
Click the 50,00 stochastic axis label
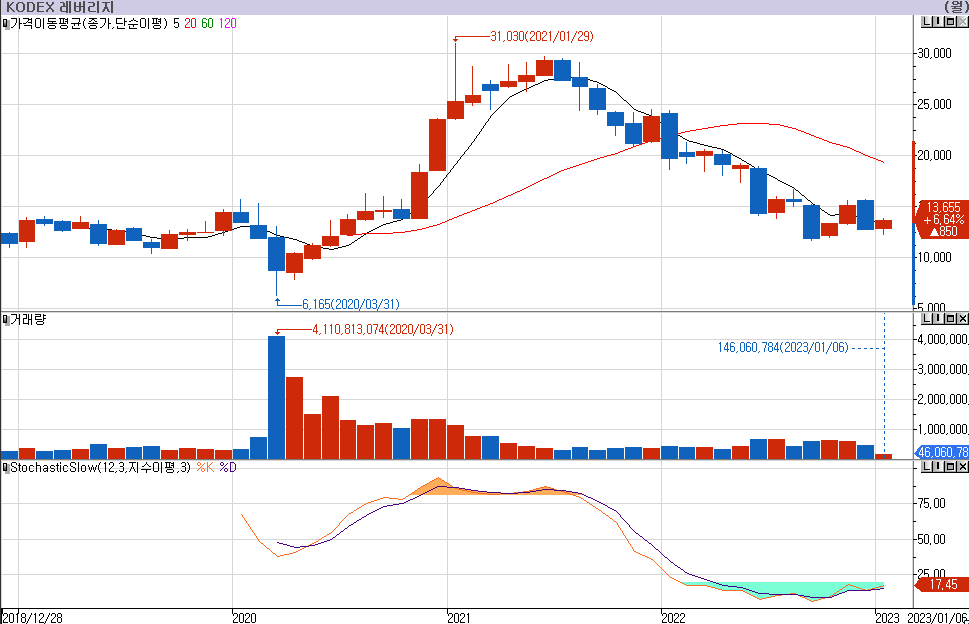(932, 539)
